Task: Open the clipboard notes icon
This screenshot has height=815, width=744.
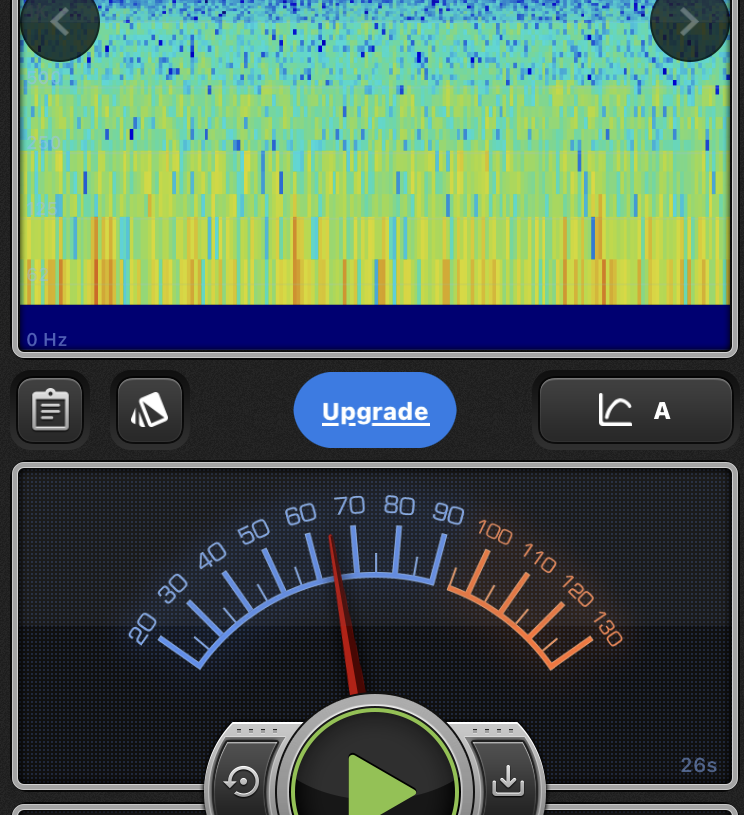Action: pyautogui.click(x=50, y=410)
